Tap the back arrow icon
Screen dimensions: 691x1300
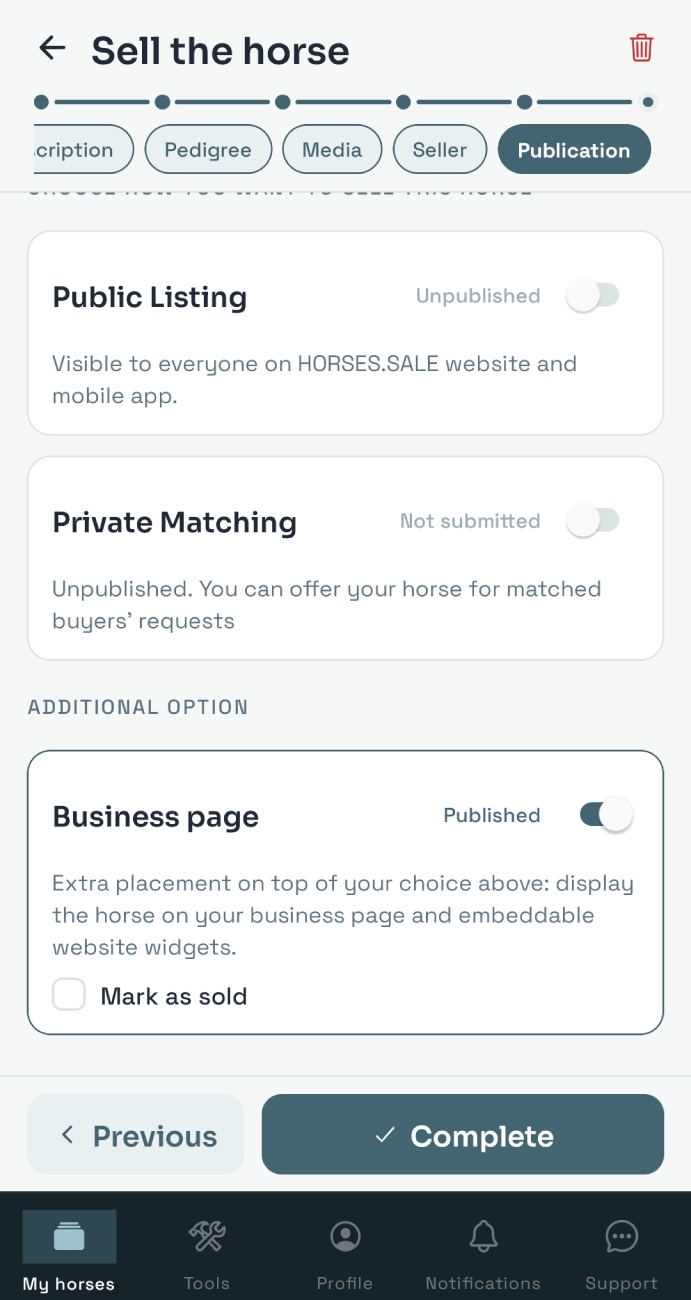[51, 48]
